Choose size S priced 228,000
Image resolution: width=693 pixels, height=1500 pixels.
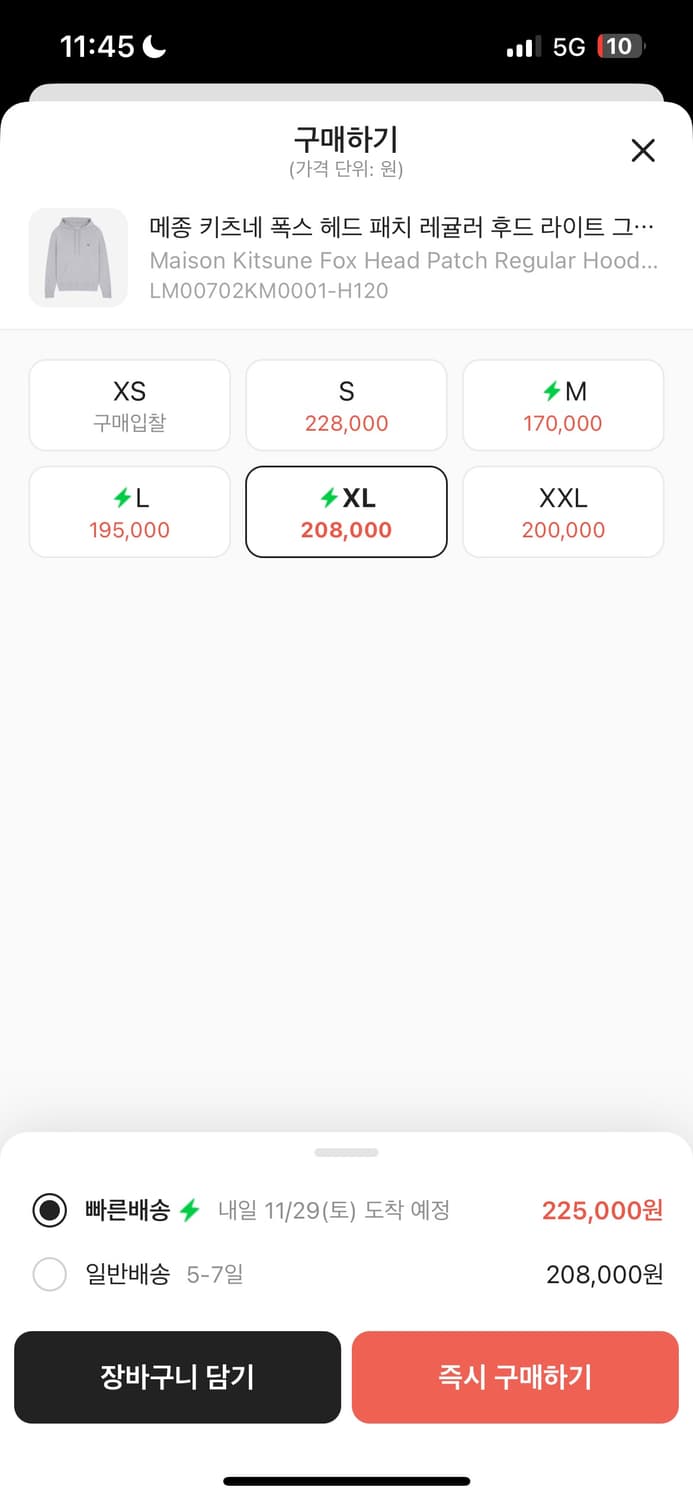346,405
